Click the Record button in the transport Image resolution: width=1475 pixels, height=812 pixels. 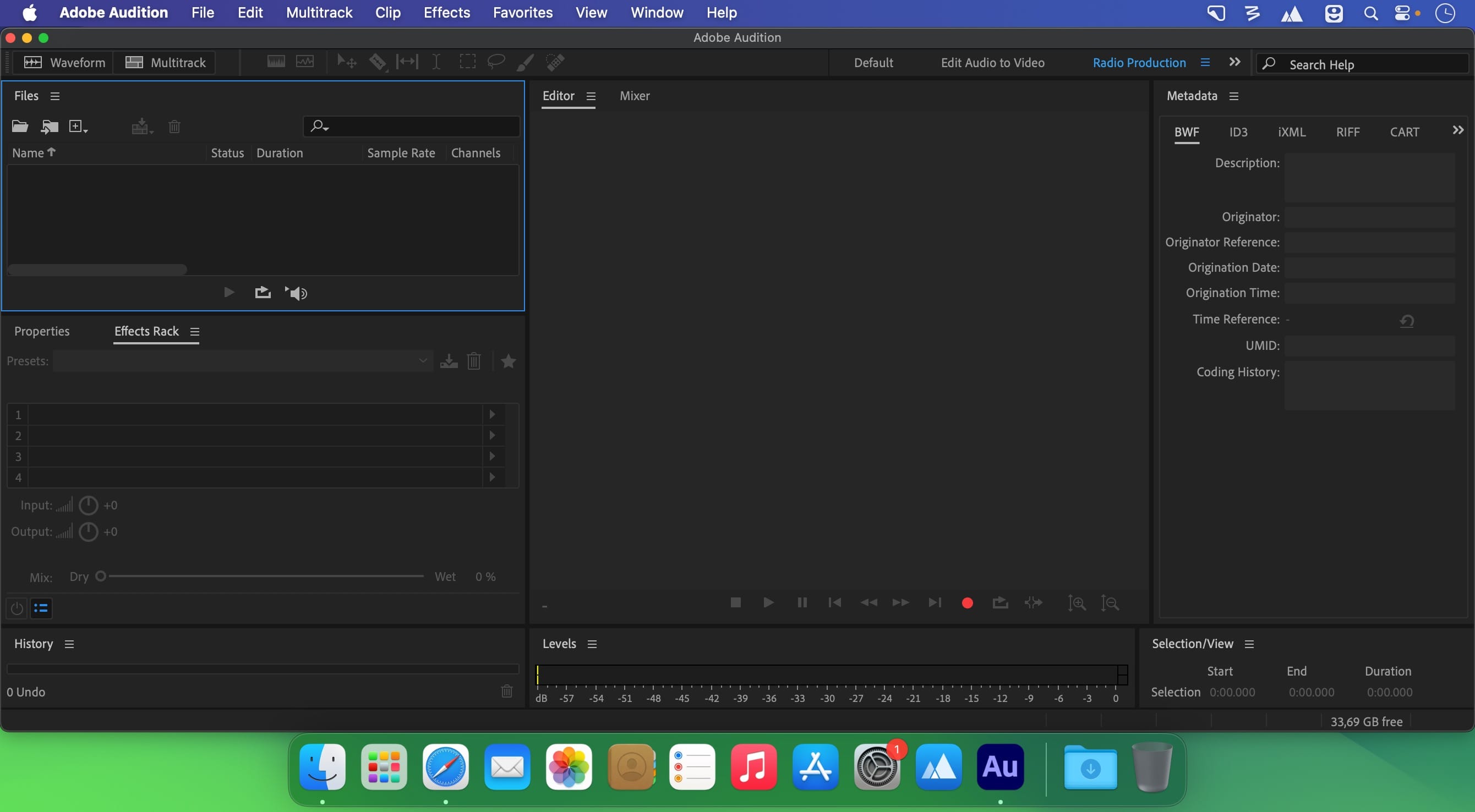967,602
